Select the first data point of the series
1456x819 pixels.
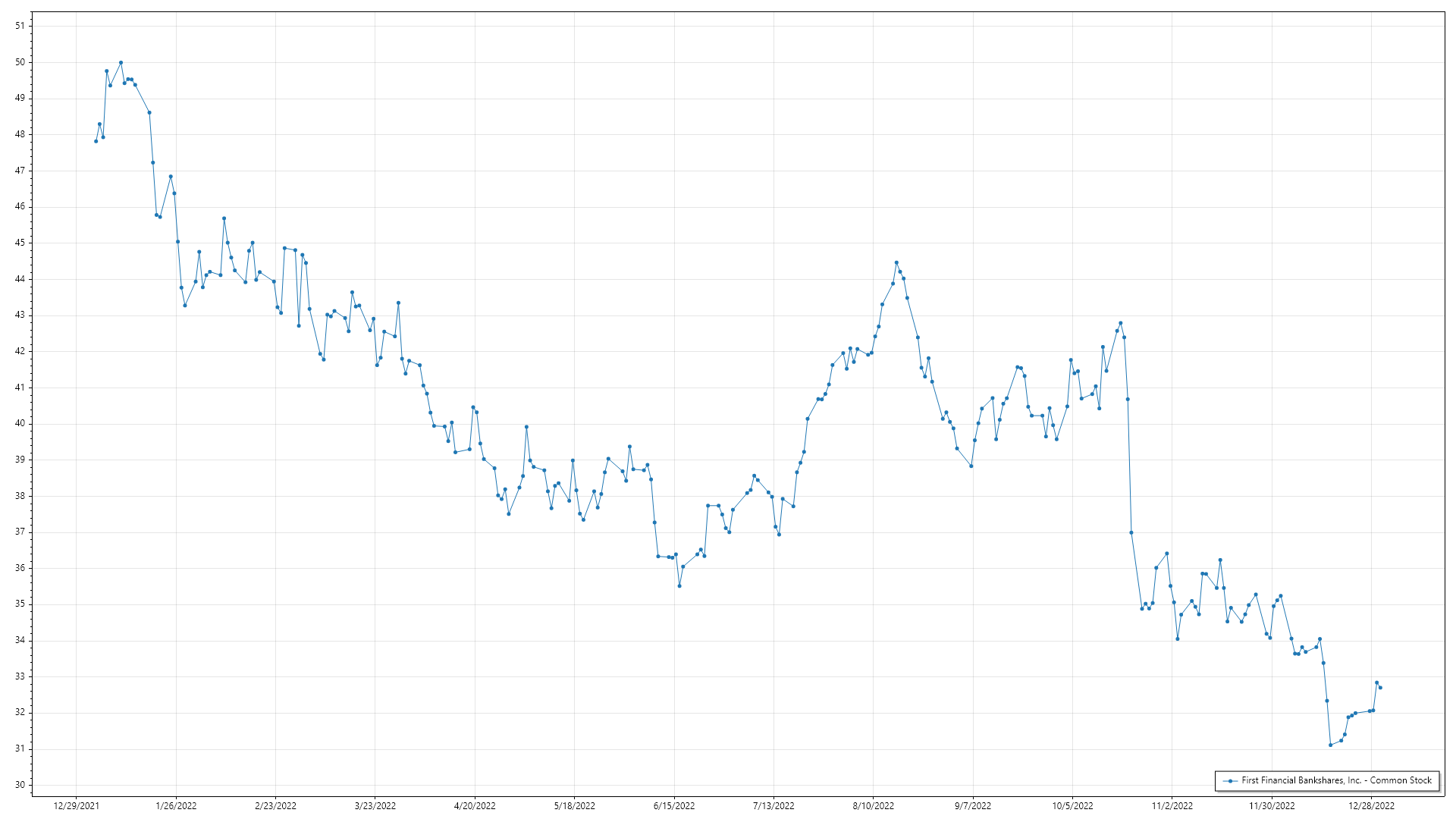coord(96,141)
